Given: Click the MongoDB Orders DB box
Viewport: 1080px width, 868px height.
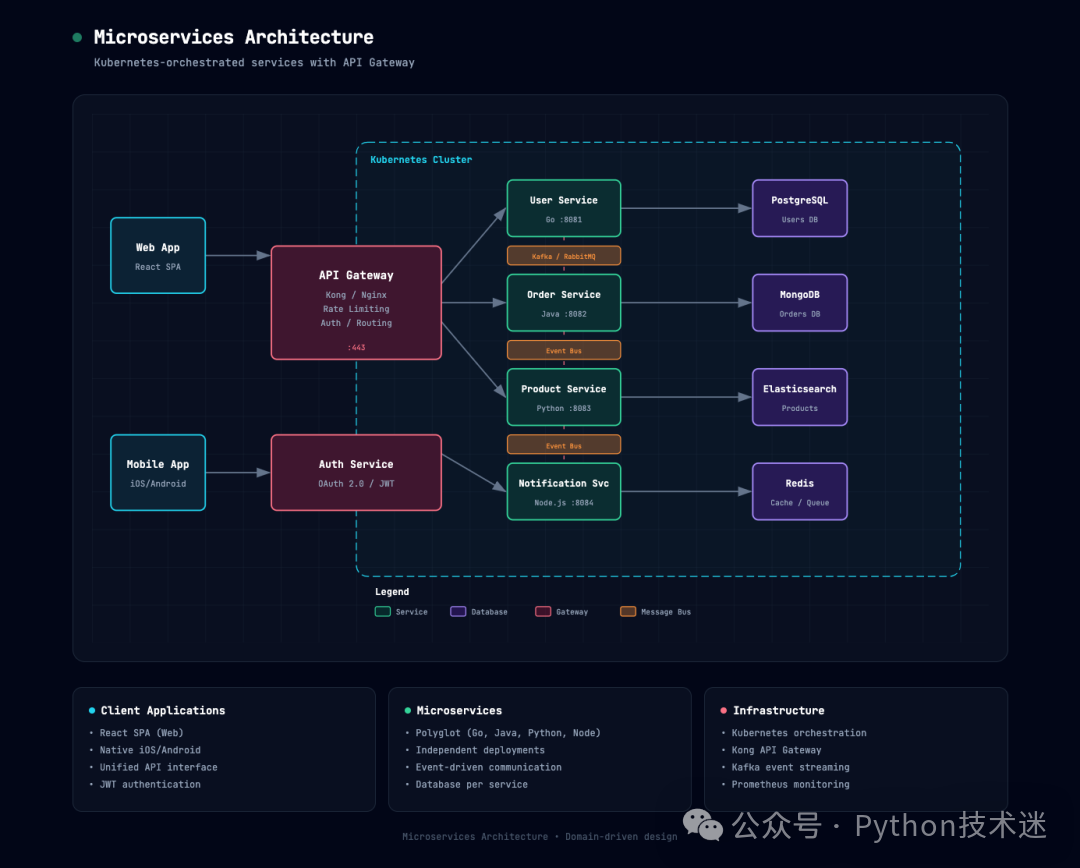Looking at the screenshot, I should 800,302.
